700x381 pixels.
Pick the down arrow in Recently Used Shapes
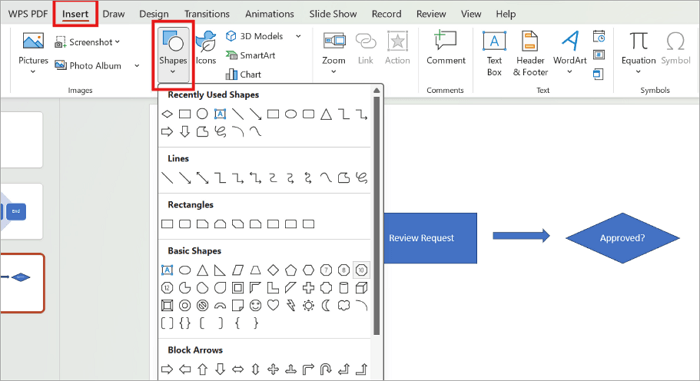(184, 132)
